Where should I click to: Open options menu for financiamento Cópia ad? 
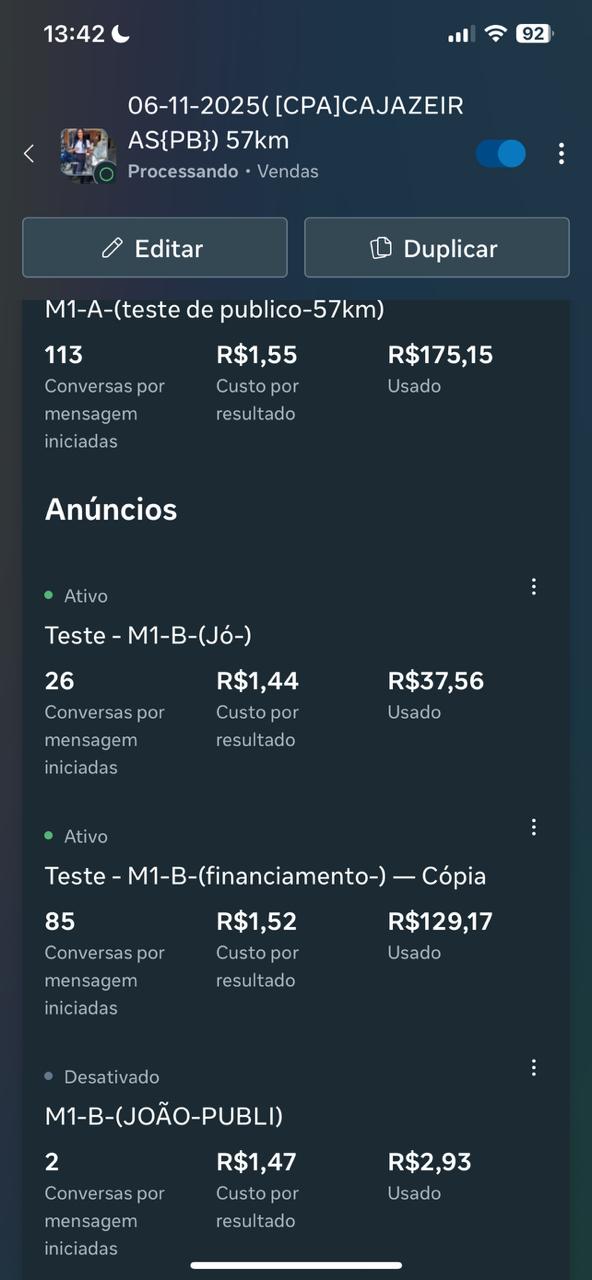click(x=534, y=827)
